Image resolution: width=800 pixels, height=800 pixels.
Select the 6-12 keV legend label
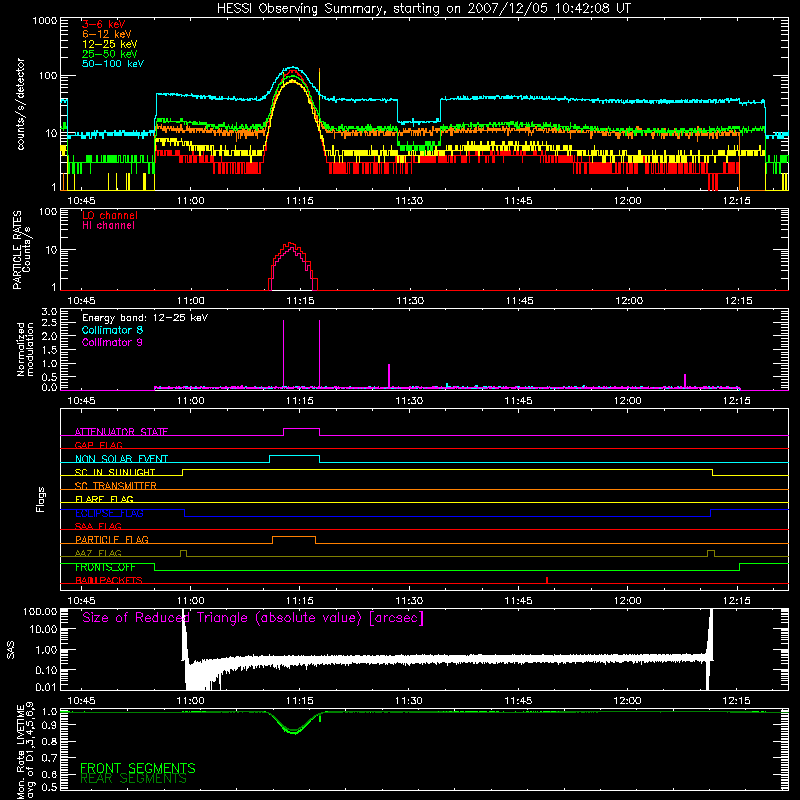point(107,34)
